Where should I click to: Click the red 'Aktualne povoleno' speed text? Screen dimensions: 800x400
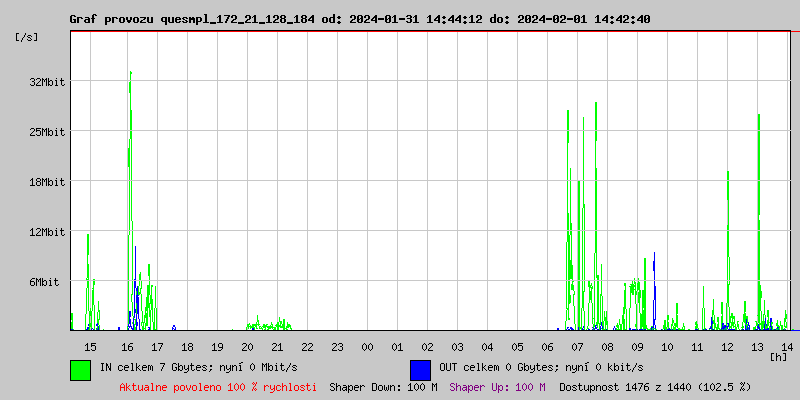(218, 386)
